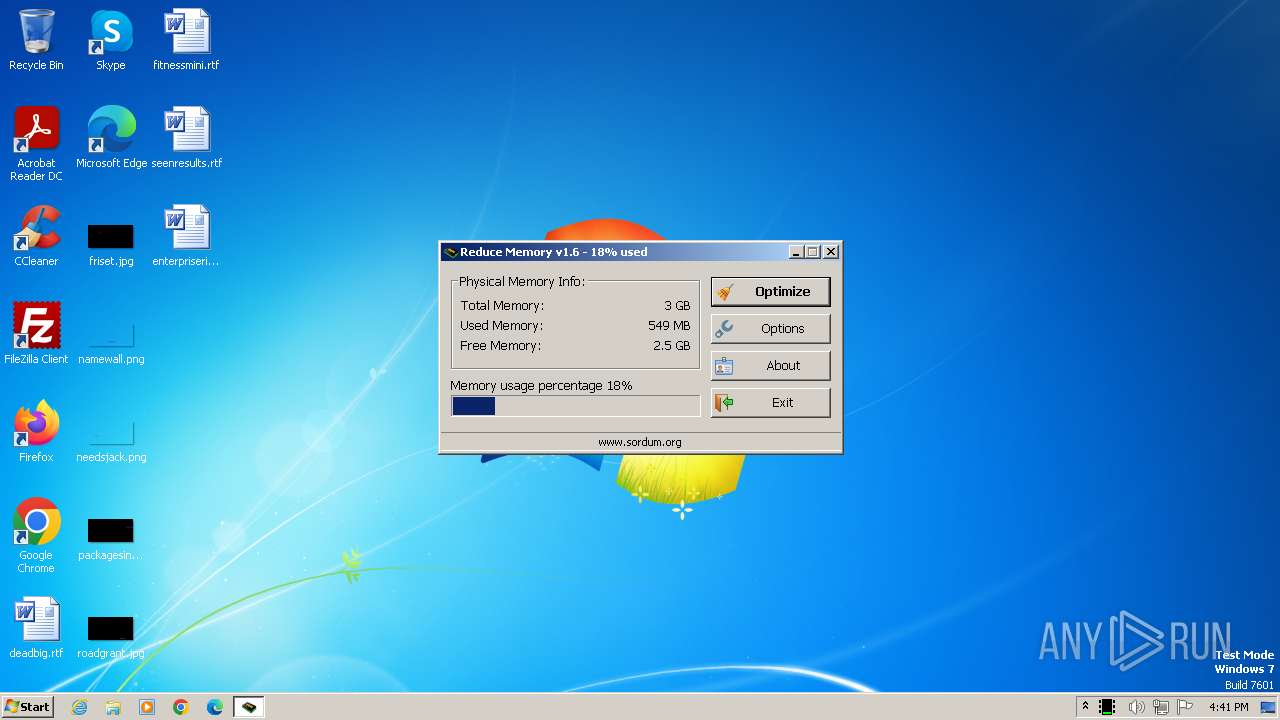Select the Total Memory 3 GB value

point(677,306)
